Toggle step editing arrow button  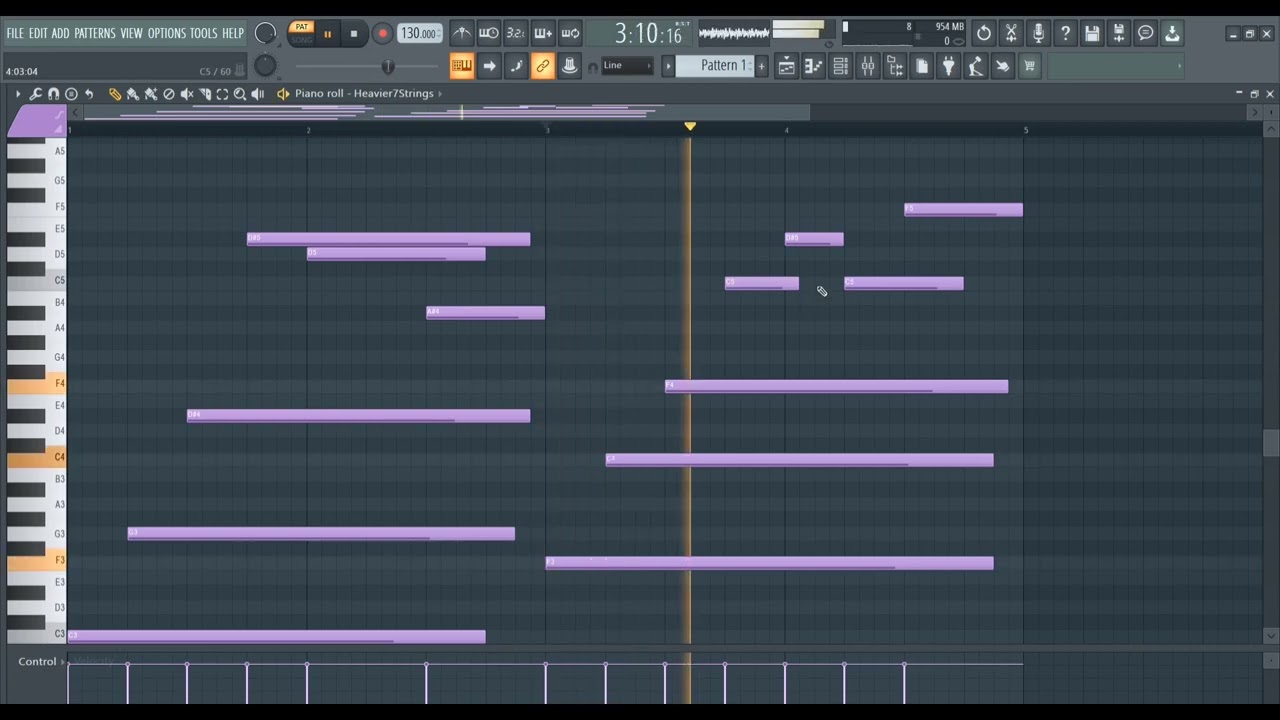489,66
